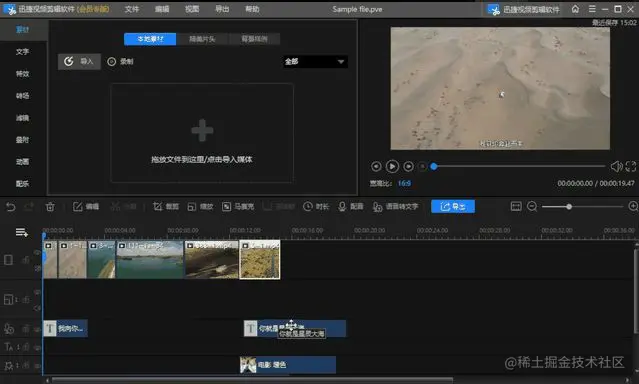This screenshot has height=384, width=639.
Task: Start 配音 voiceover with microphone icon
Action: pos(350,207)
